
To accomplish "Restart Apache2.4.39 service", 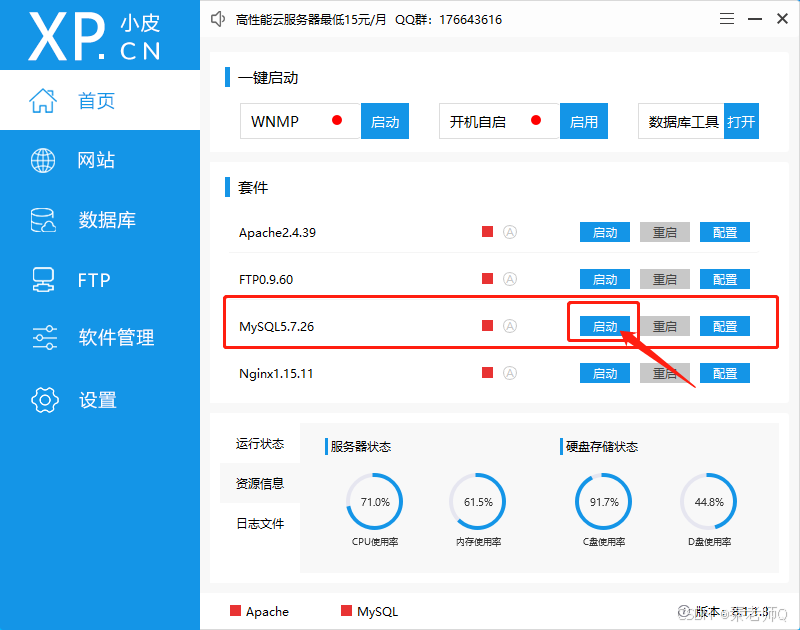I will pos(664,232).
